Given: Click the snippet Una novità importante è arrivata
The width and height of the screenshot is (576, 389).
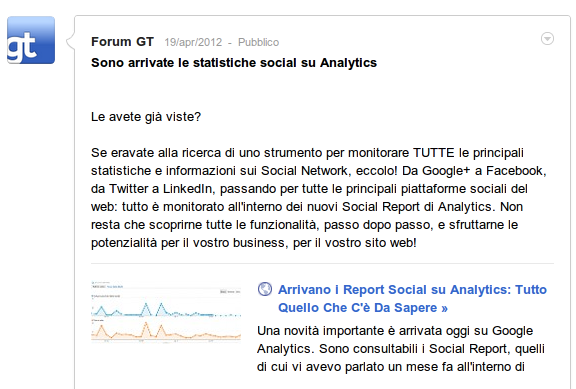Looking at the screenshot, I should pos(401,349).
